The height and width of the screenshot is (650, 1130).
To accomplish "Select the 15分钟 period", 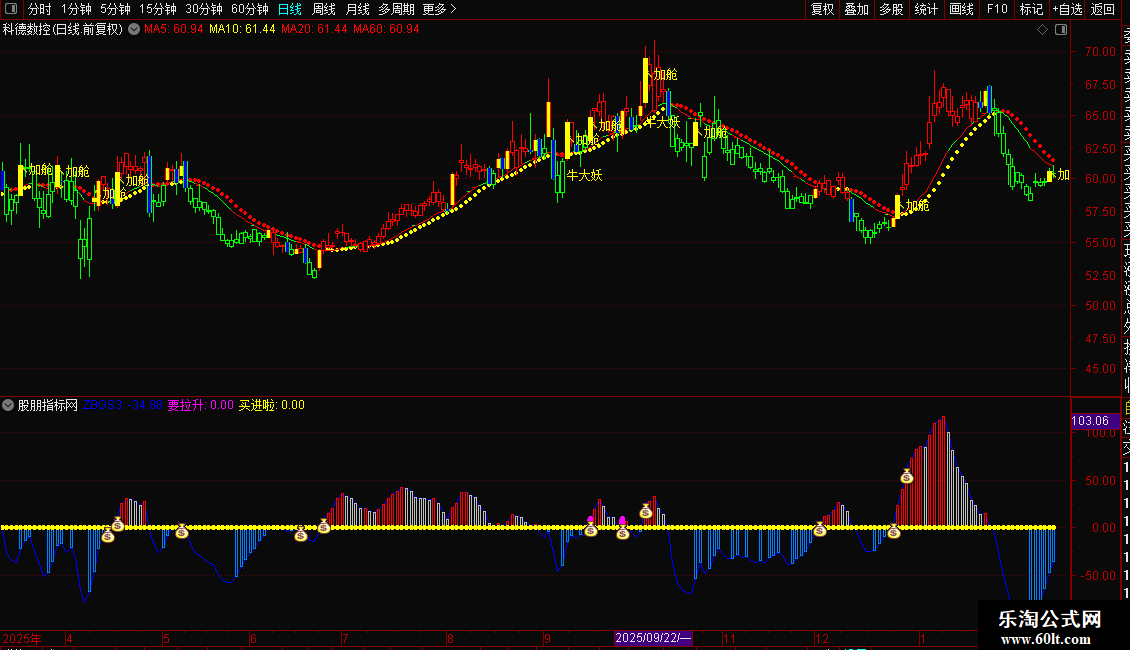I will 158,9.
